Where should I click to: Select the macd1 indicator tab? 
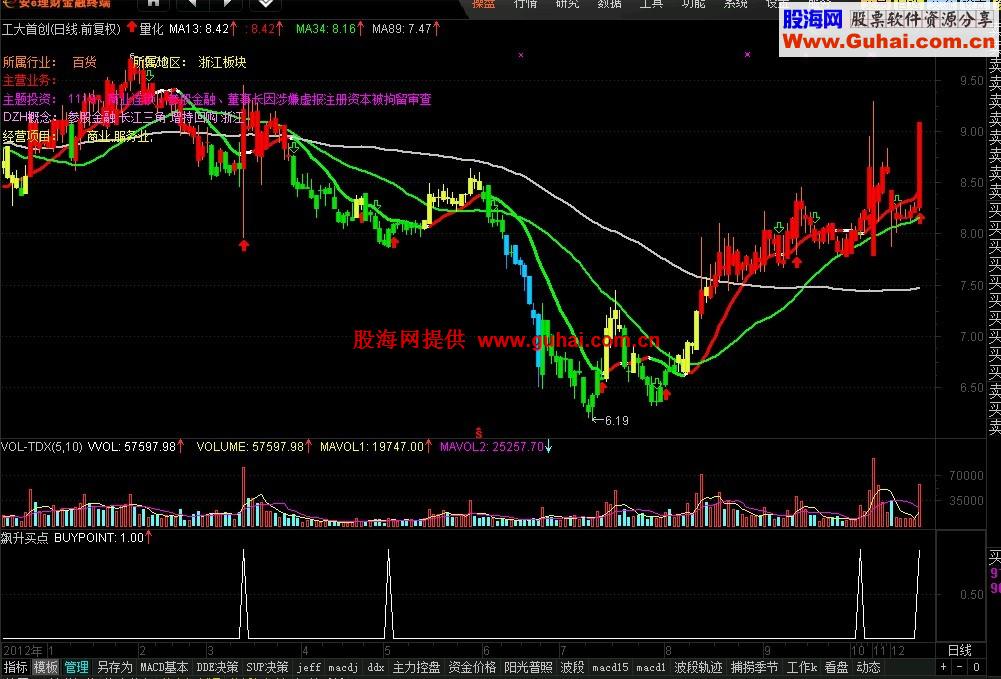(x=651, y=667)
